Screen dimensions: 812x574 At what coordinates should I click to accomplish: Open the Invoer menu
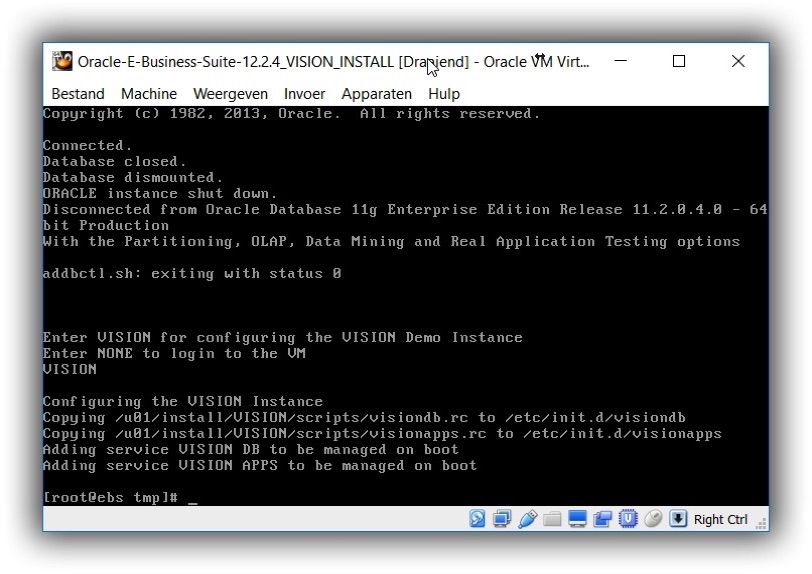point(304,94)
